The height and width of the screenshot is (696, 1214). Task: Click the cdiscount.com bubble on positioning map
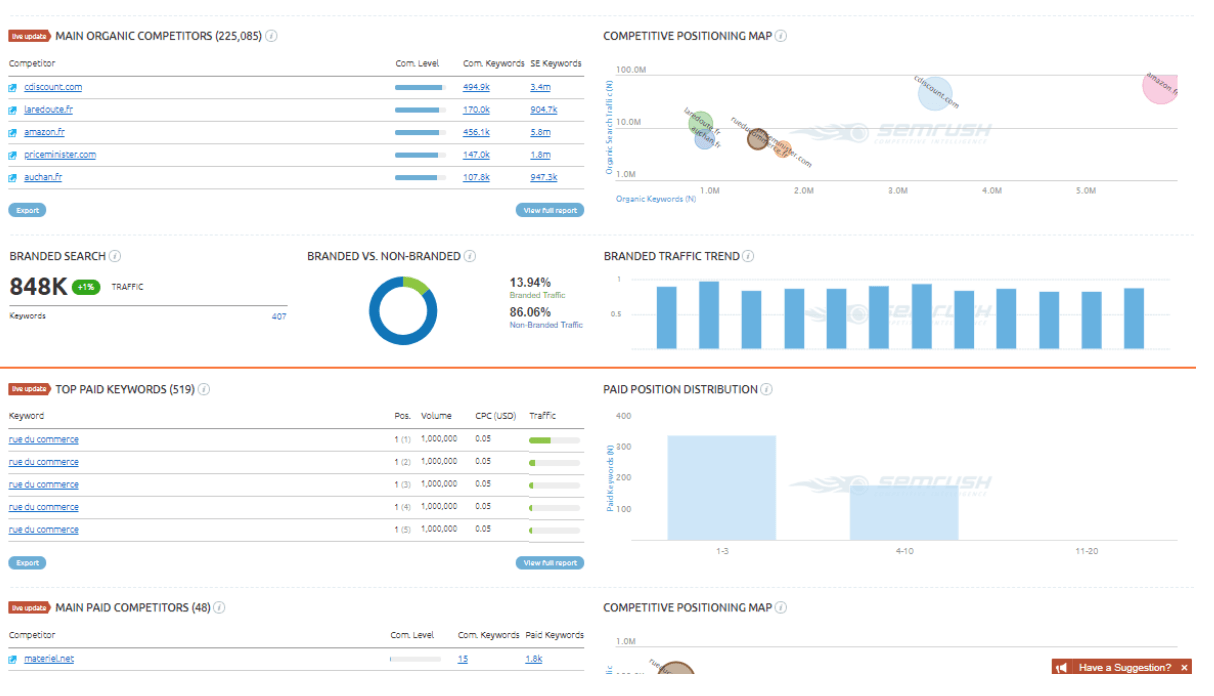point(935,93)
